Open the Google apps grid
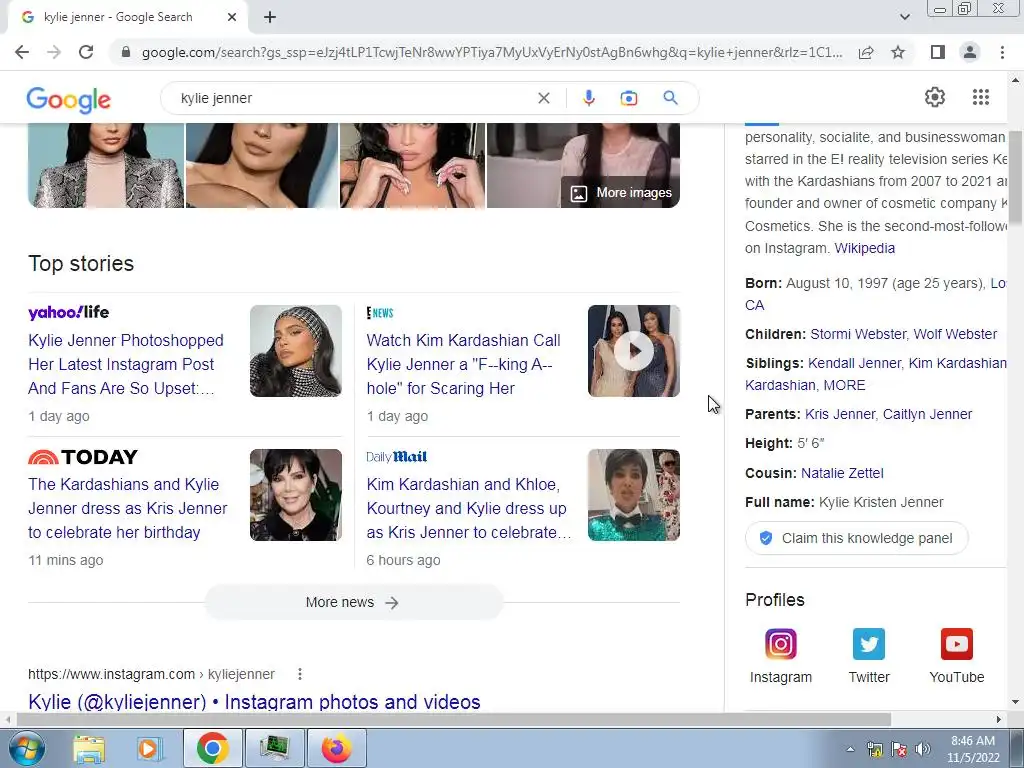The width and height of the screenshot is (1024, 768). coord(980,97)
